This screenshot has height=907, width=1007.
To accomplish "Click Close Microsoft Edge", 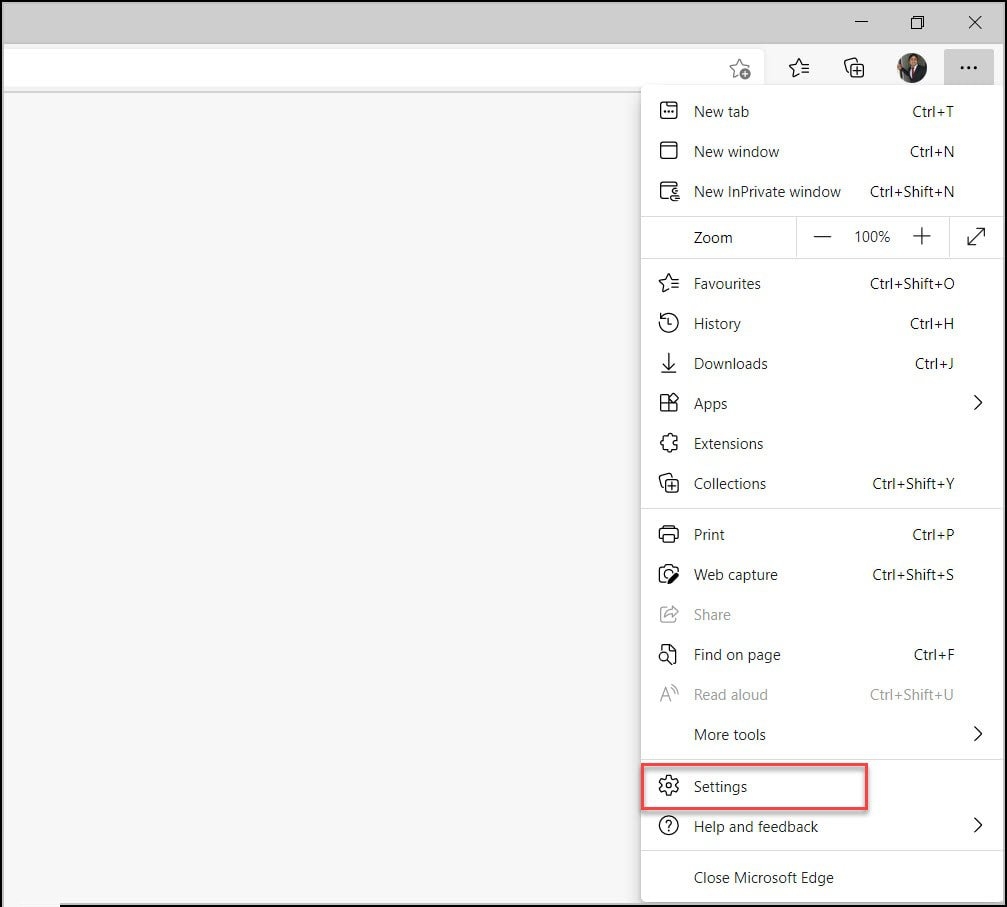I will pyautogui.click(x=763, y=877).
